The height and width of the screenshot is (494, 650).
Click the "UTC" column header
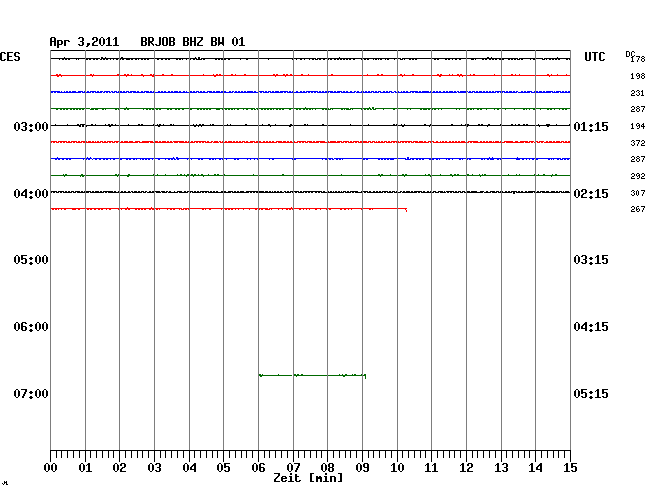(595, 57)
